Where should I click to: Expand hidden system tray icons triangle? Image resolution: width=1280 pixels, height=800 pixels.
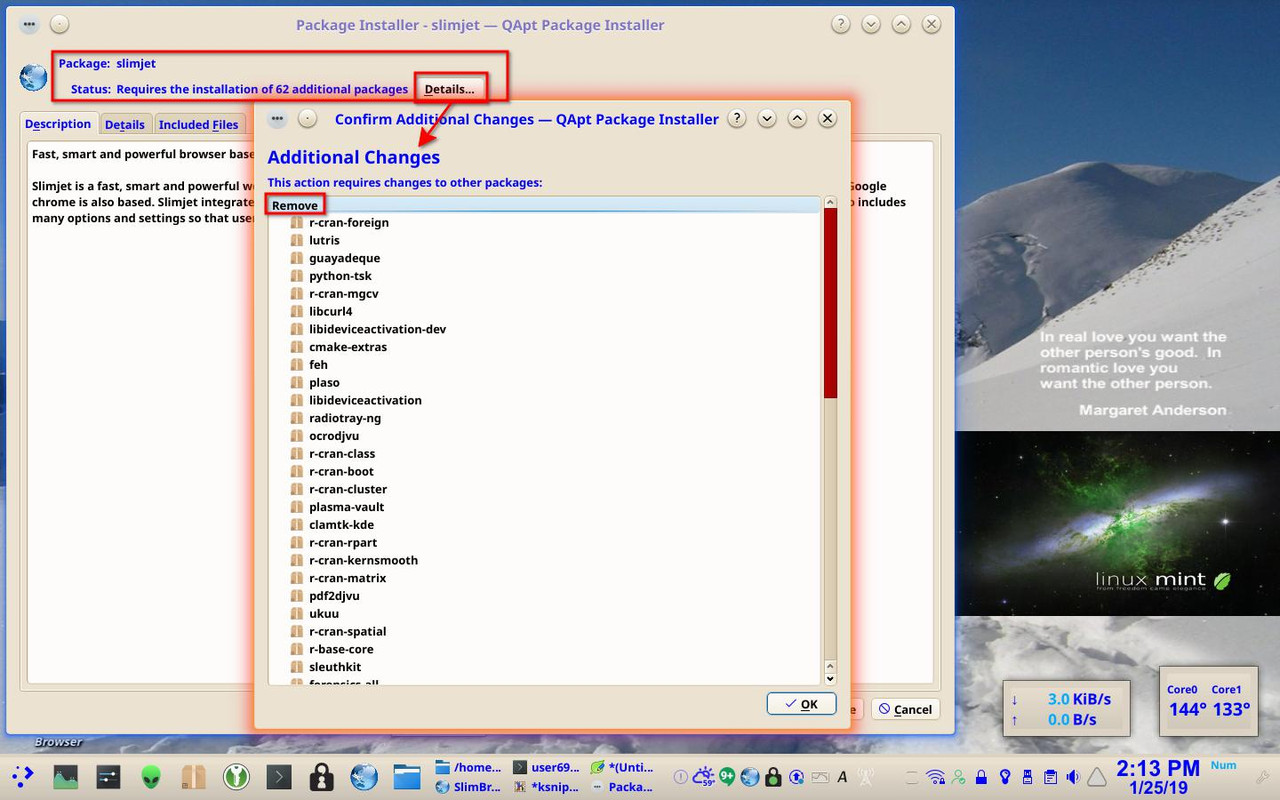click(x=1097, y=777)
